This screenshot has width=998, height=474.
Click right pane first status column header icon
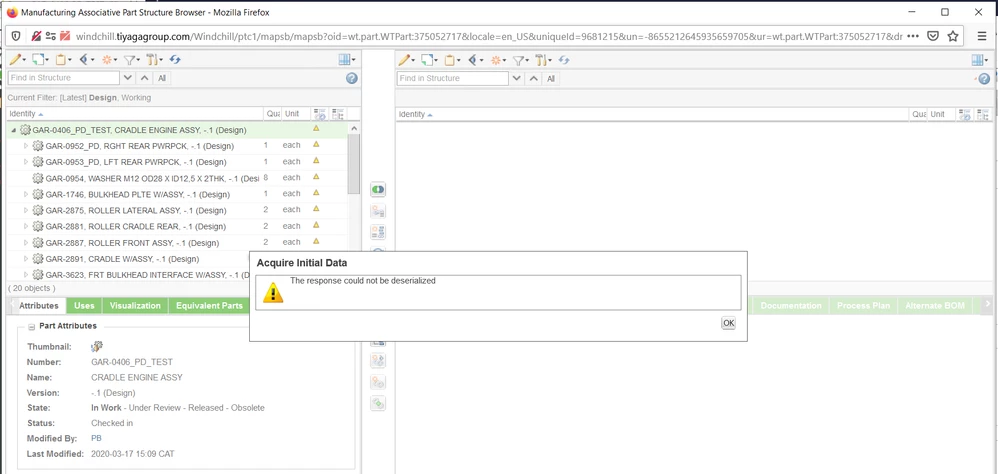coord(965,115)
